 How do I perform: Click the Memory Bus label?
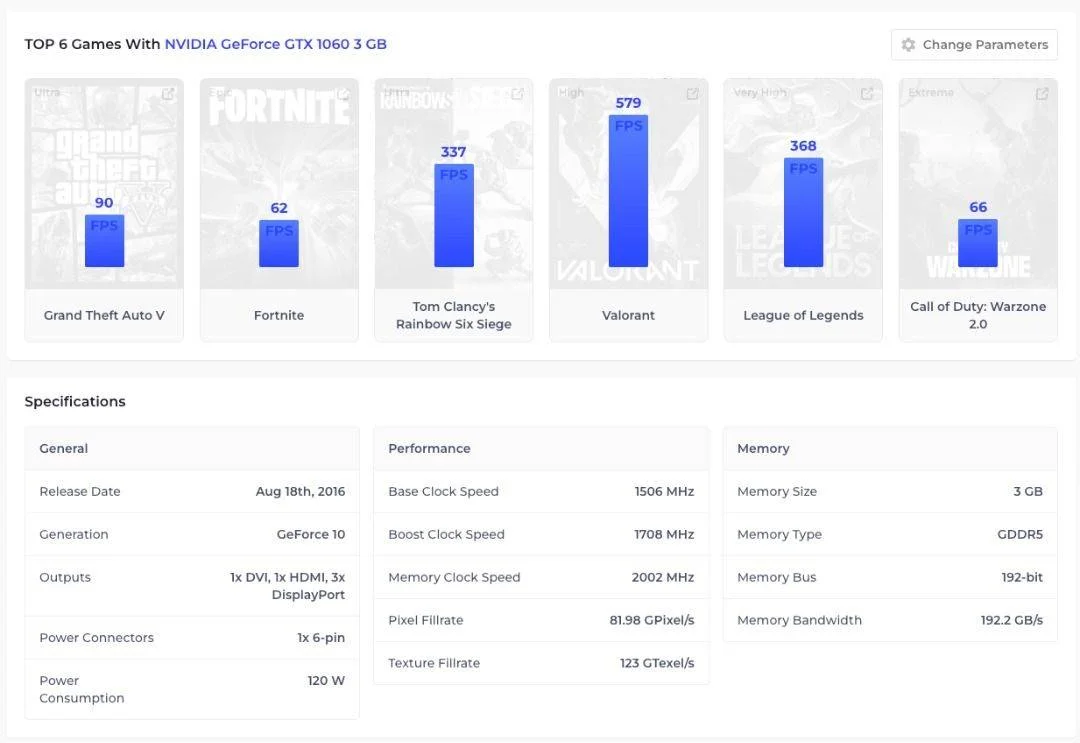[x=776, y=577]
